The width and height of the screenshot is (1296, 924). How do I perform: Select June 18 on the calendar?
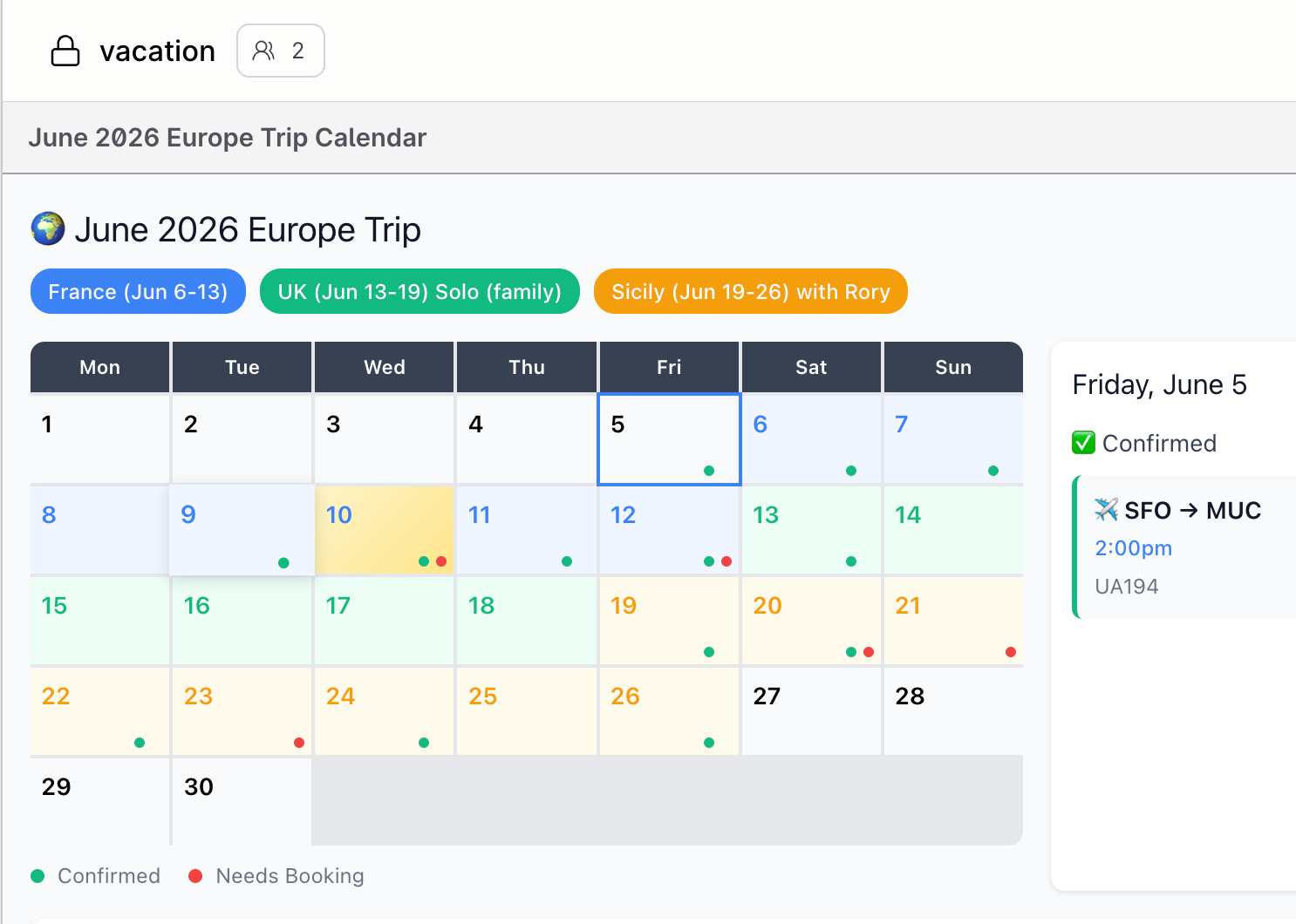click(x=527, y=621)
